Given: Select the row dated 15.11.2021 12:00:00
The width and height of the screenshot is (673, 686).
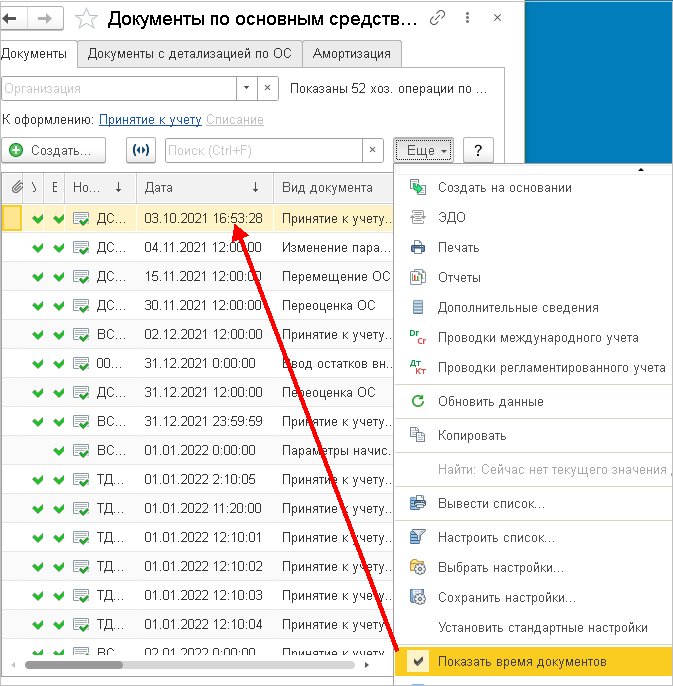Looking at the screenshot, I should 197,276.
